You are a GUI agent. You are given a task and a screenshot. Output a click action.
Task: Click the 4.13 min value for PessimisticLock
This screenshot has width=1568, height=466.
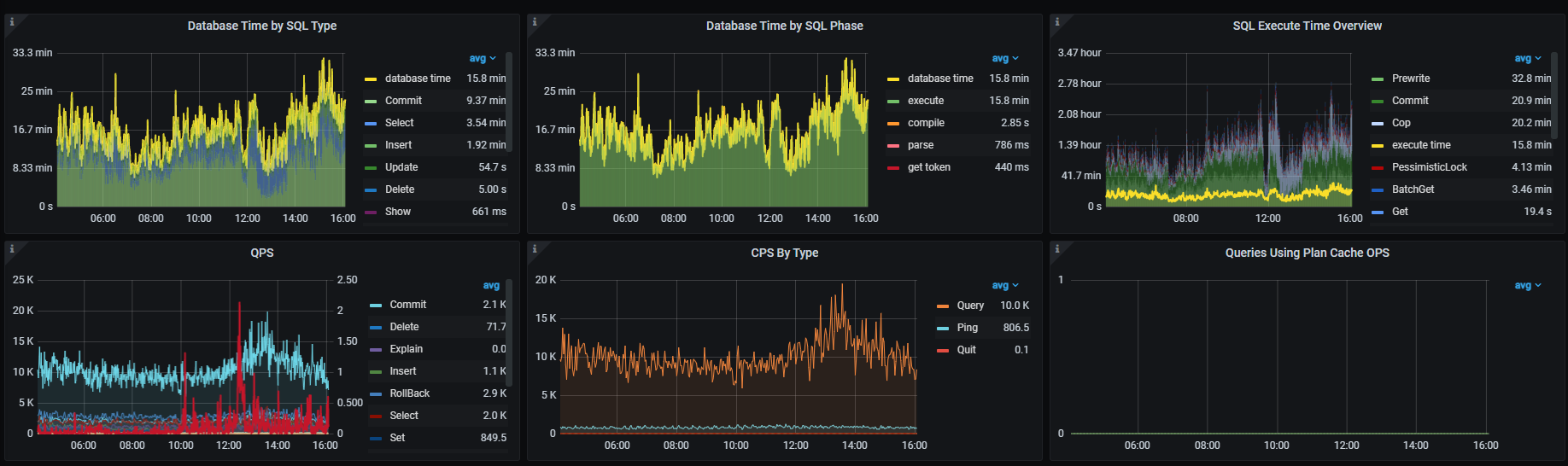pos(1531,167)
